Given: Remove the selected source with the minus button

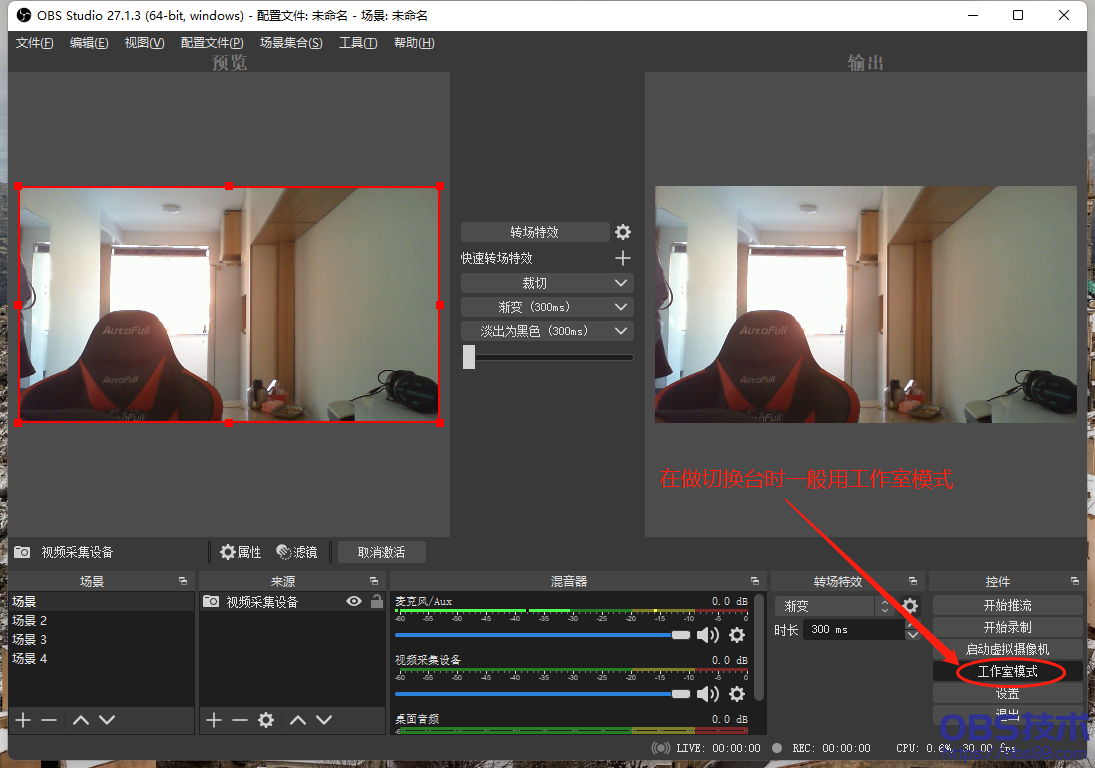Looking at the screenshot, I should 240,720.
